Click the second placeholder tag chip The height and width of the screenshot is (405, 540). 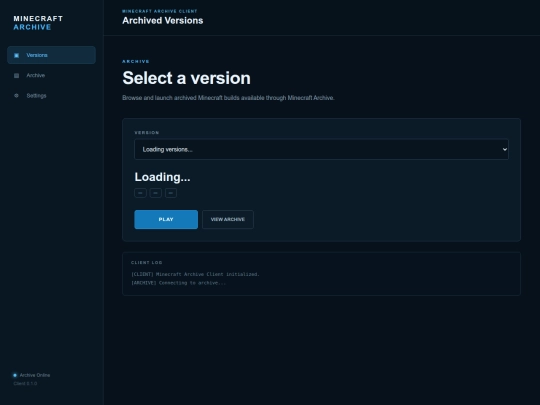tap(156, 193)
